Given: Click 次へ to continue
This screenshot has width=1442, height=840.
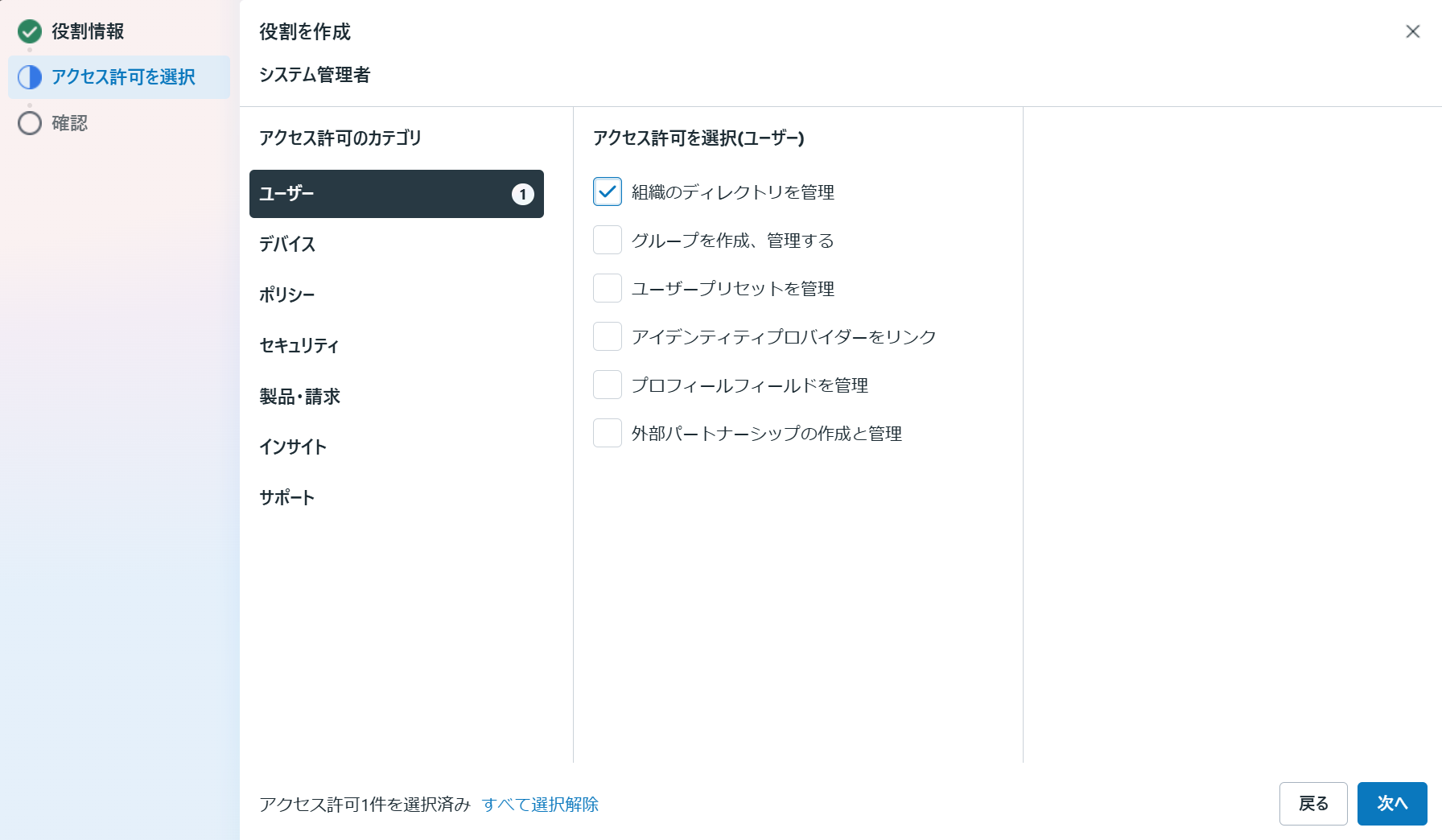Looking at the screenshot, I should (1391, 804).
